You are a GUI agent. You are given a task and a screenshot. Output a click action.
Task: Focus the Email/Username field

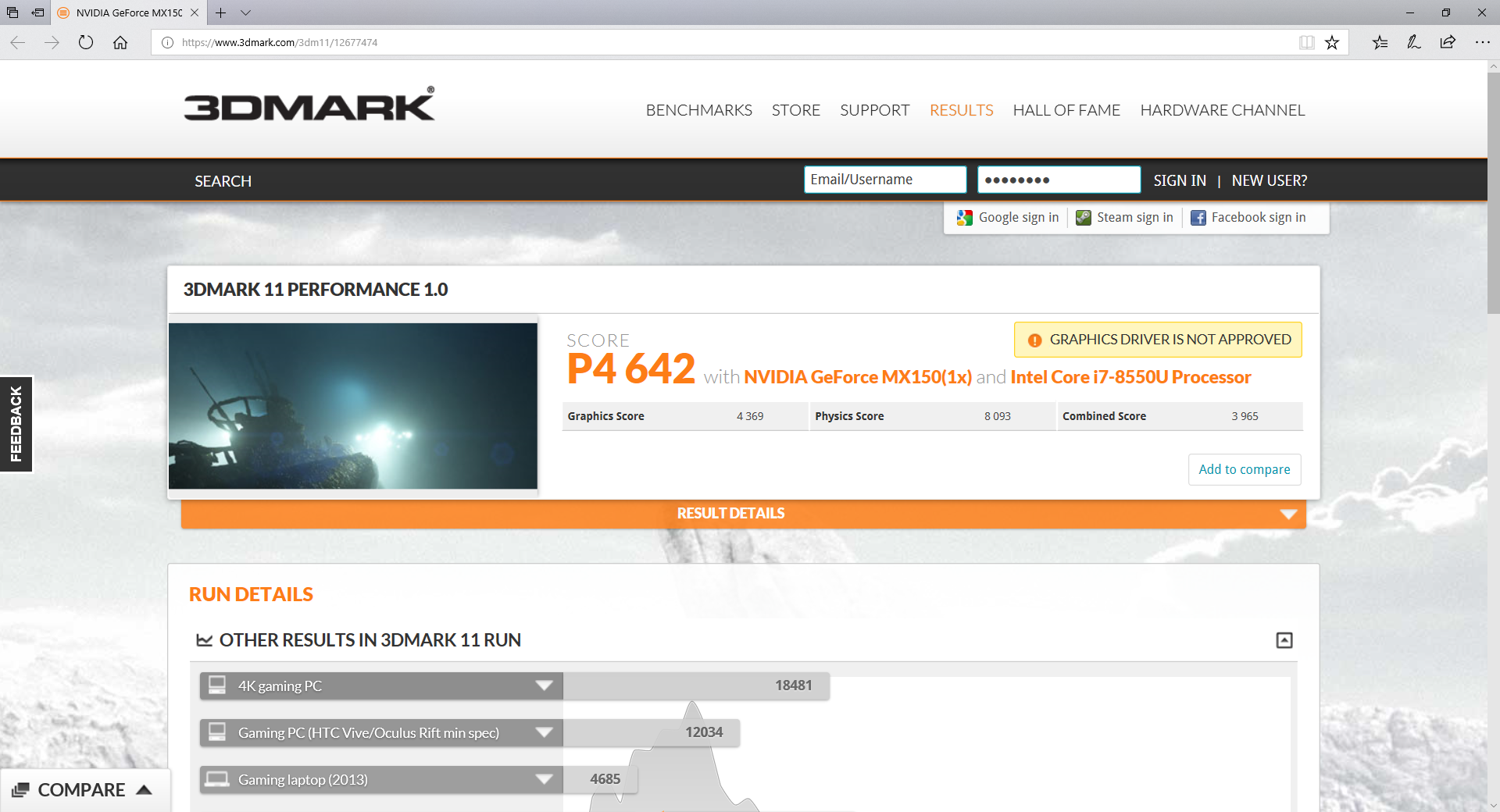[885, 180]
